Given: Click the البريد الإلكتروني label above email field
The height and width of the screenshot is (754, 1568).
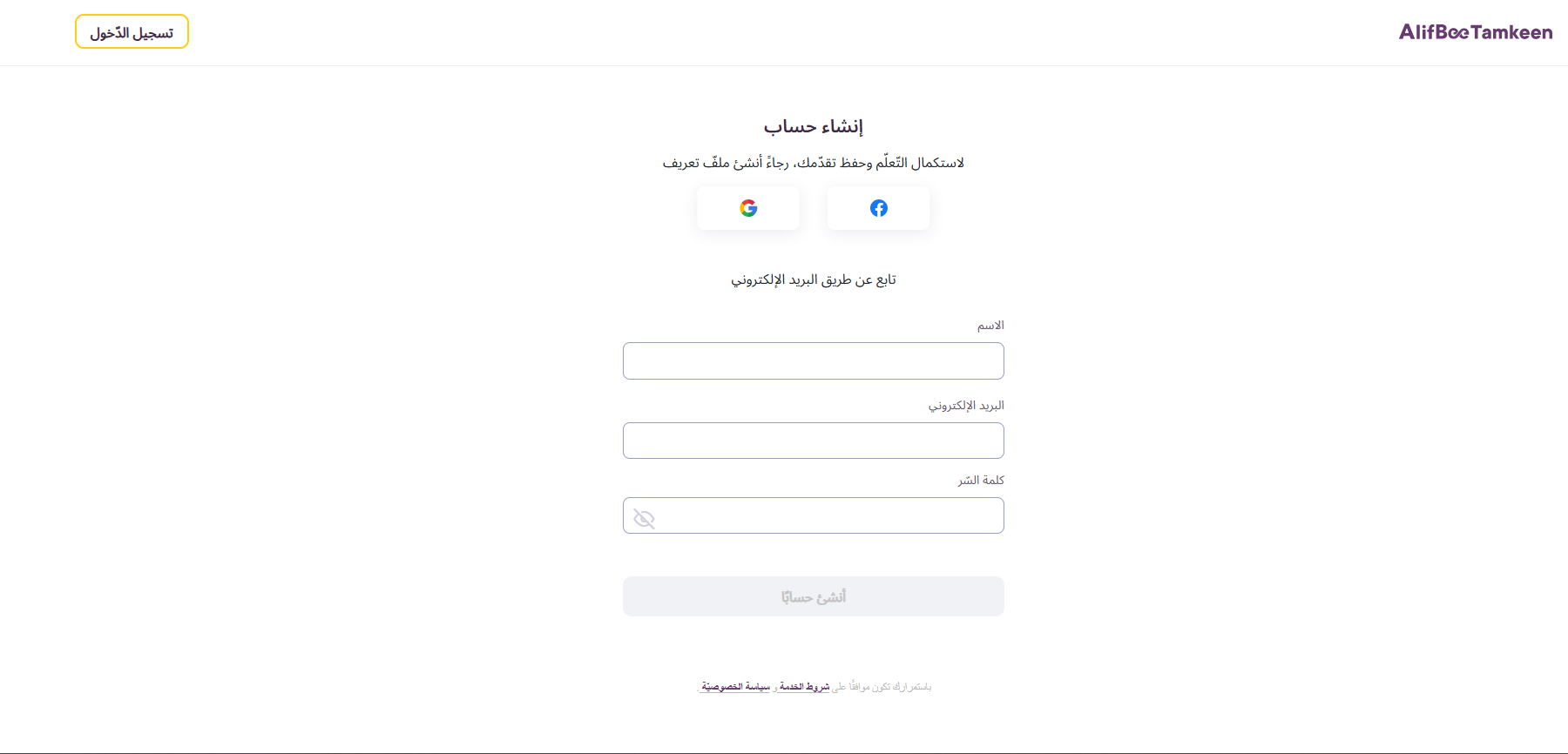Looking at the screenshot, I should [x=966, y=406].
